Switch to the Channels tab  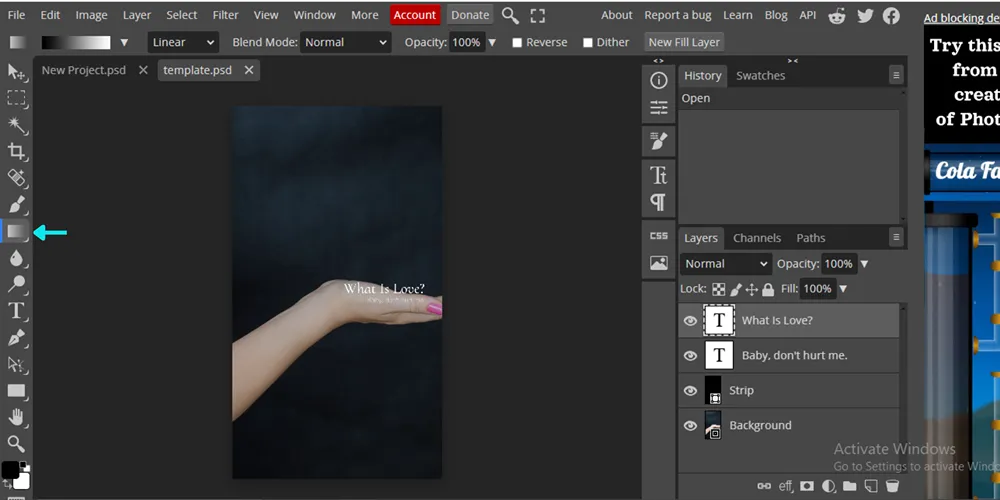(x=757, y=238)
